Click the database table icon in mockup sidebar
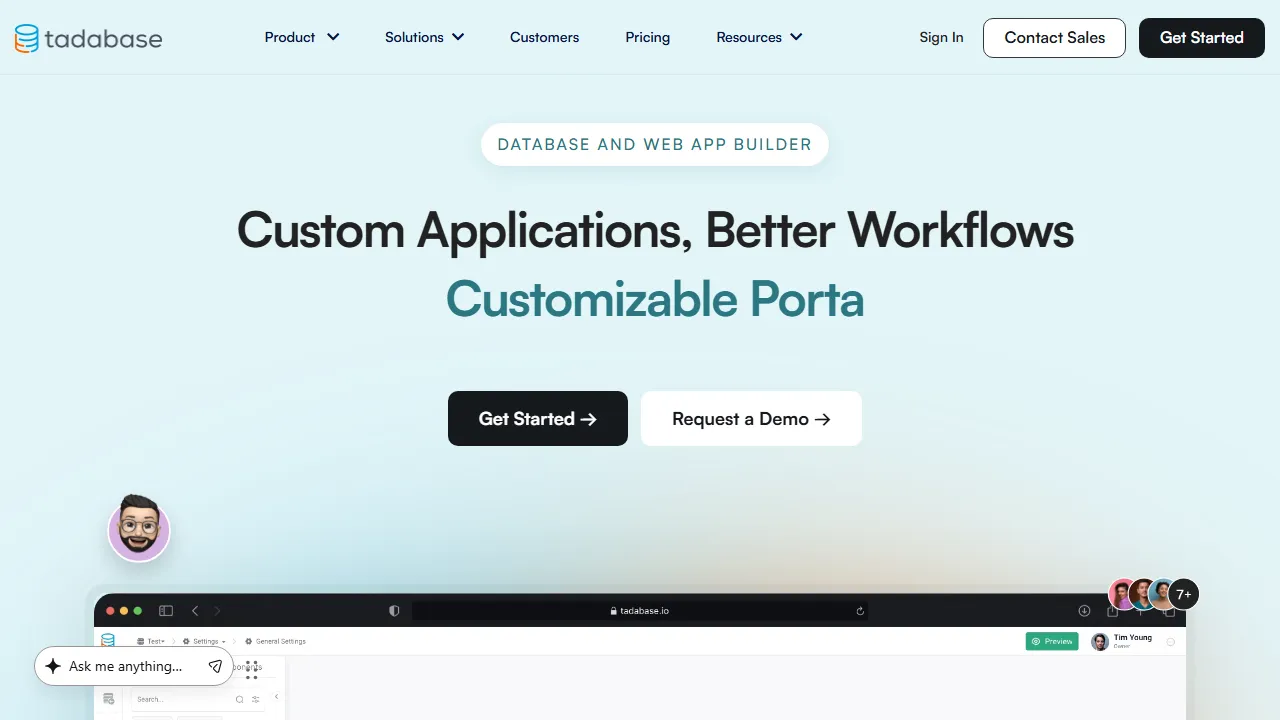1280x720 pixels. (109, 698)
